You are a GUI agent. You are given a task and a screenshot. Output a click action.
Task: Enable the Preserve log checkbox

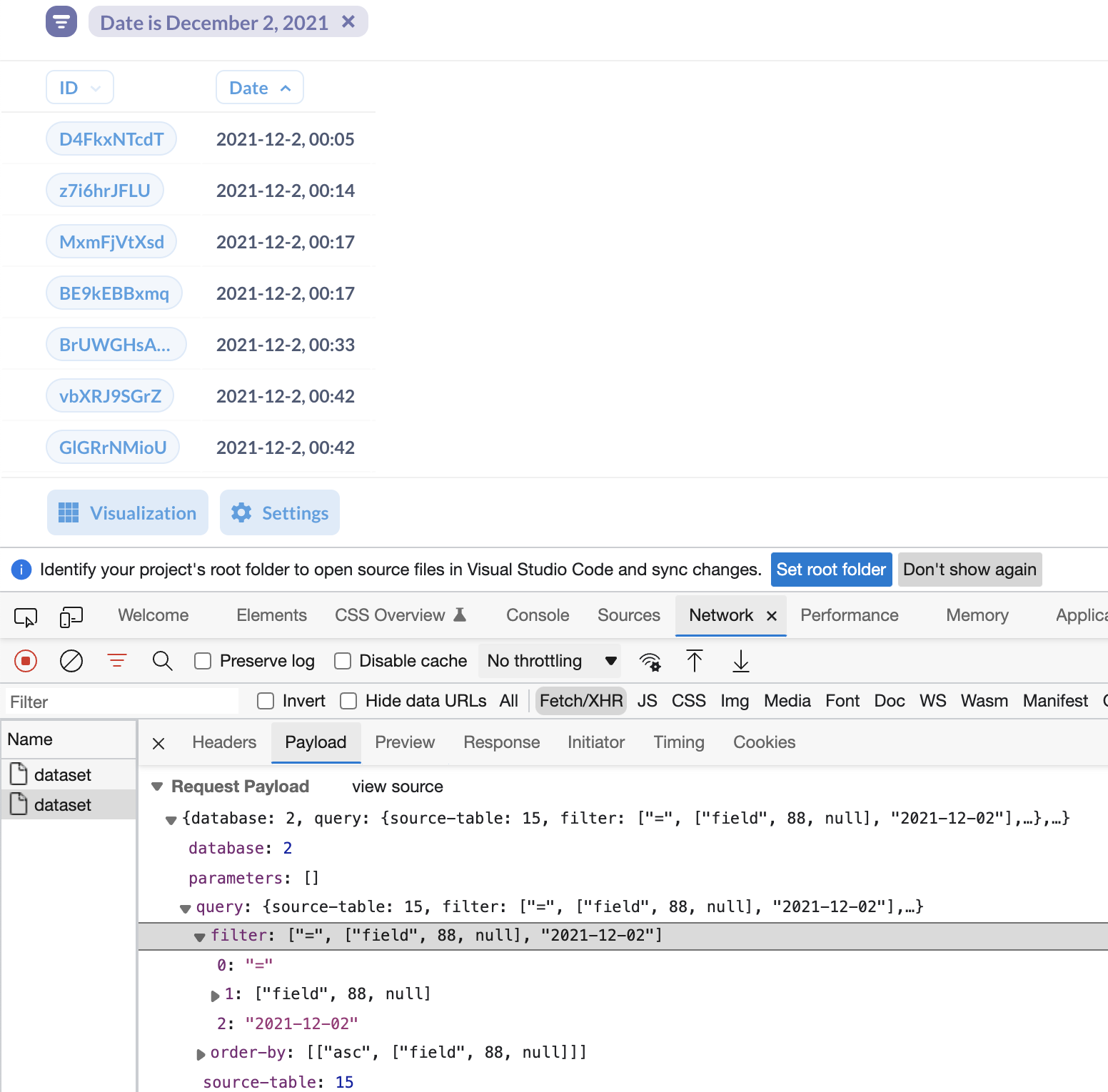(x=202, y=661)
